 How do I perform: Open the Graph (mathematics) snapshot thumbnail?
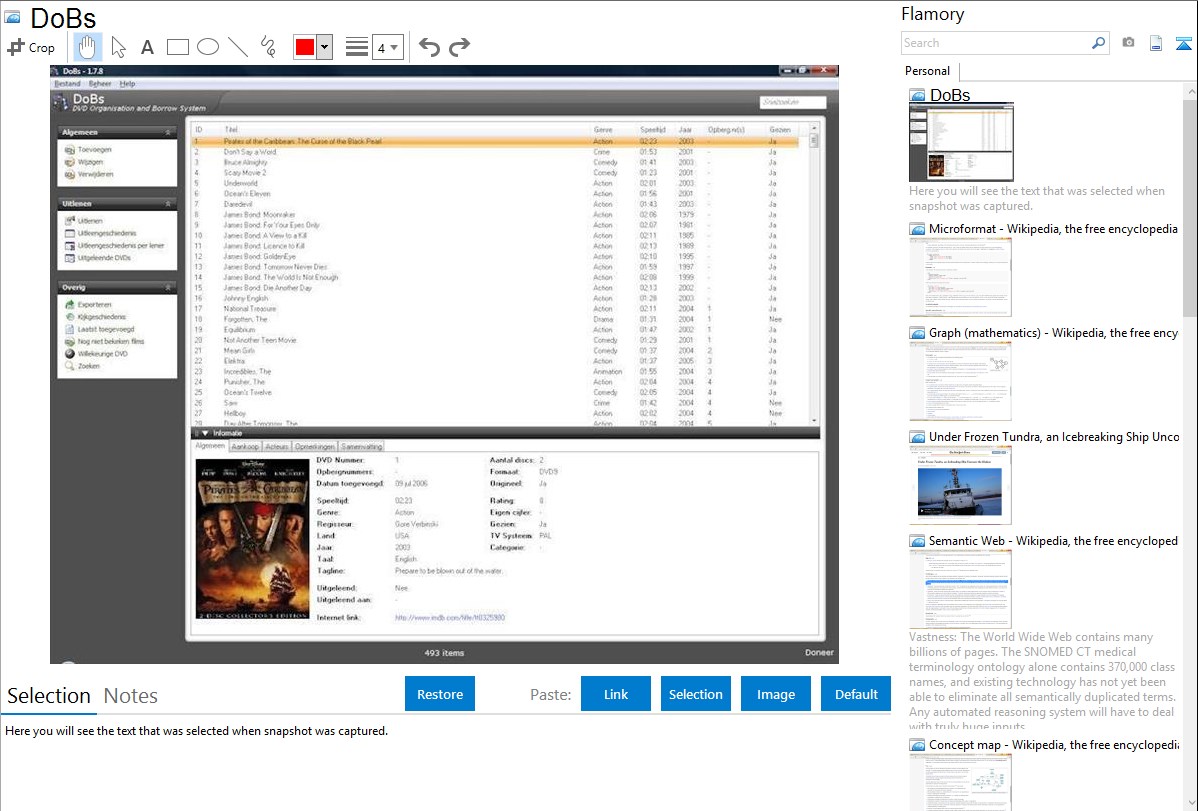point(960,381)
